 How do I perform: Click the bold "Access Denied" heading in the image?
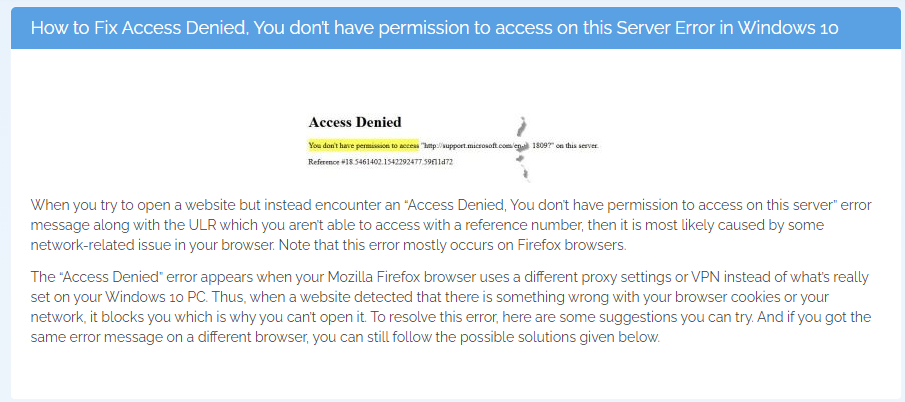355,122
